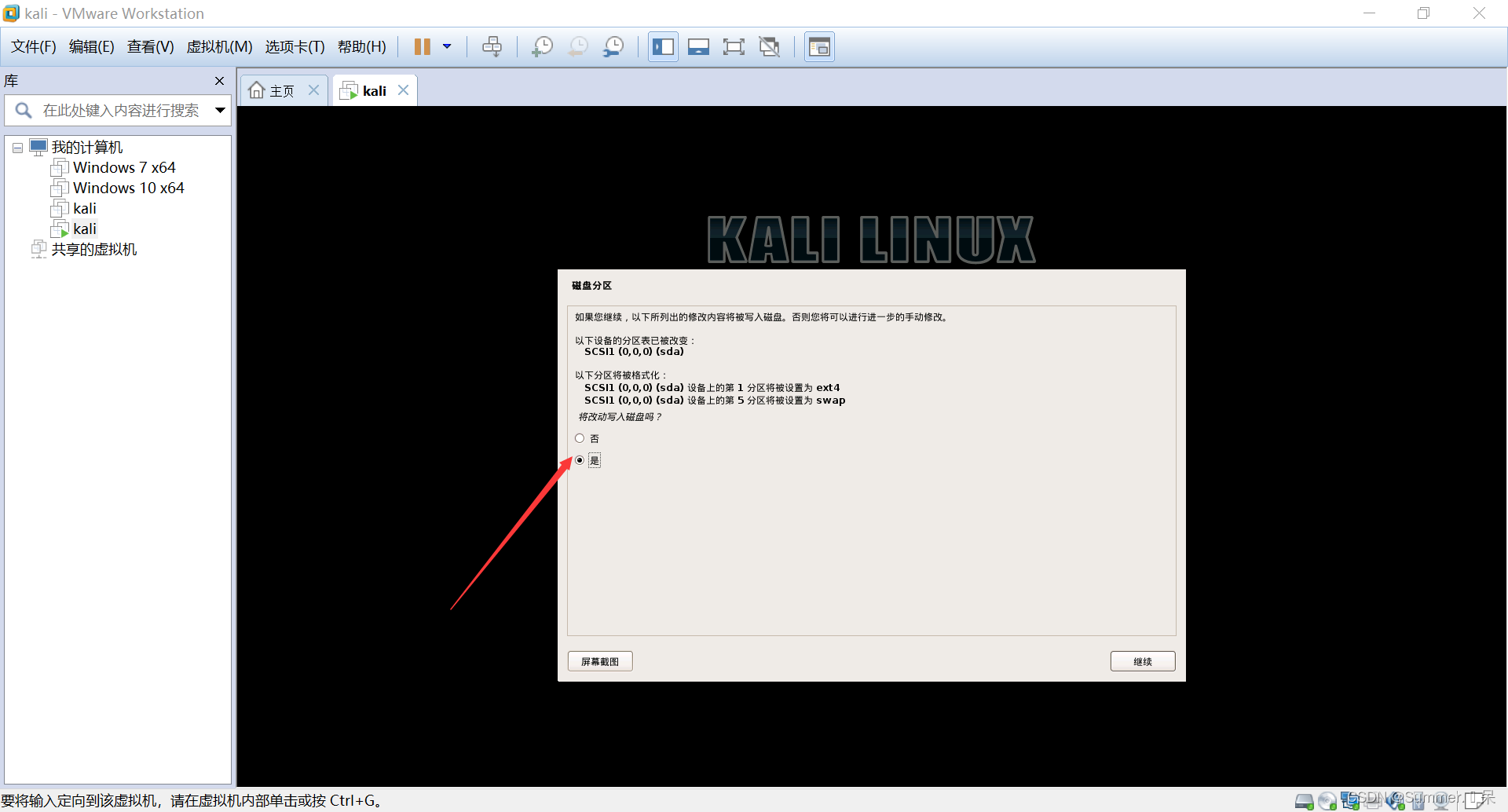Open the 选项卡(T) menu

[295, 47]
